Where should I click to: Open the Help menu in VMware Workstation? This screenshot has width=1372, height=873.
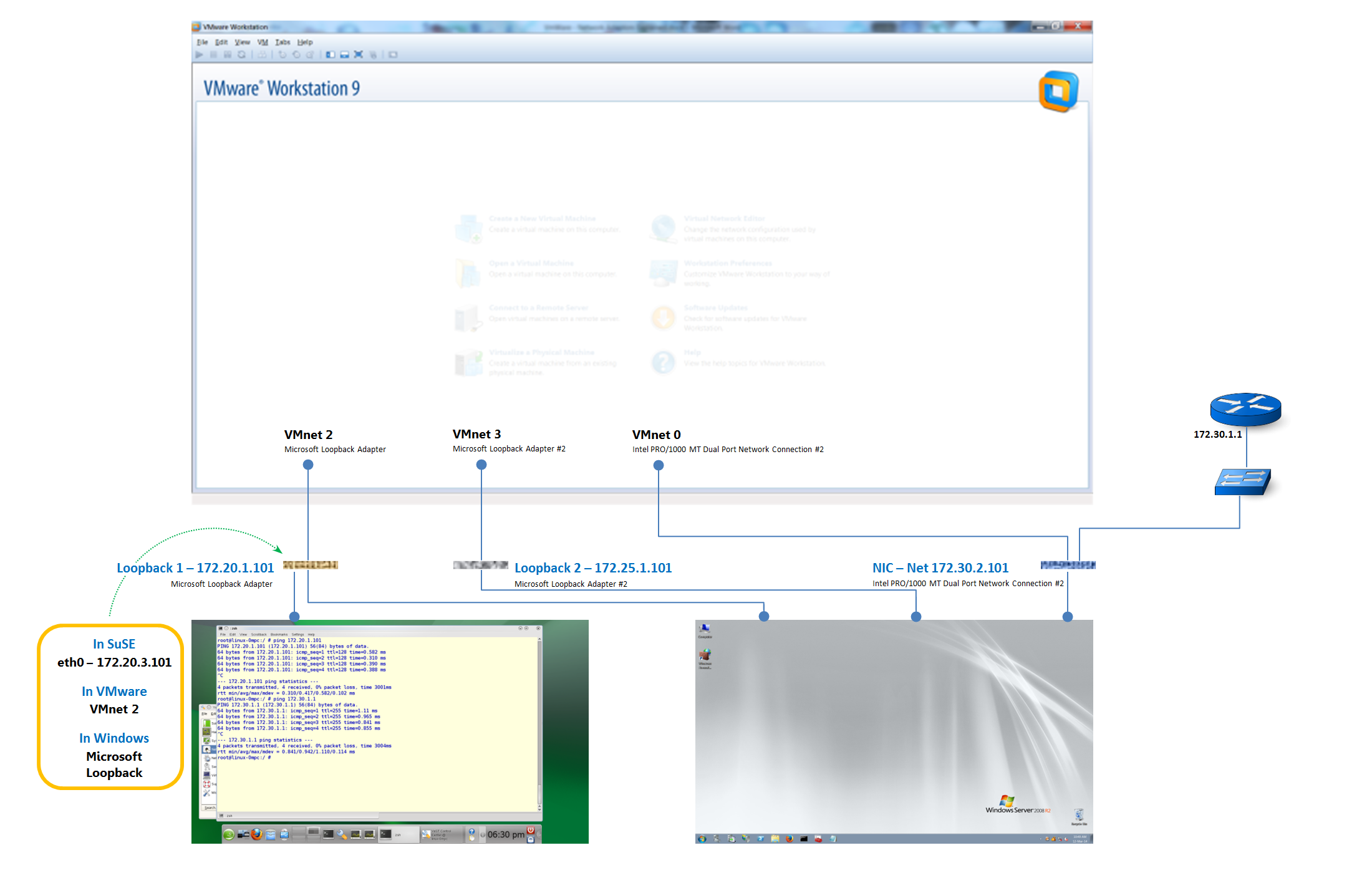[305, 42]
